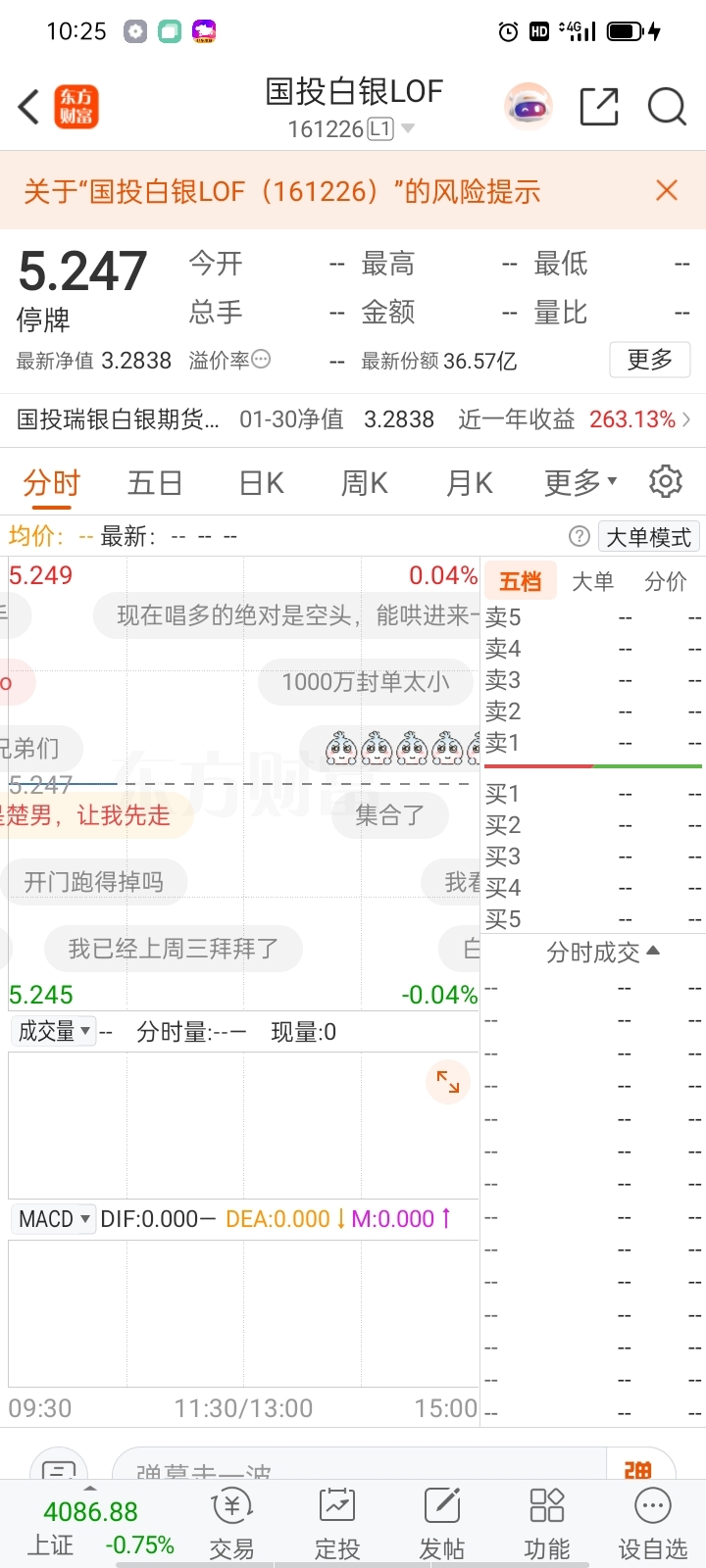Open 交易 trade icon

[232, 1524]
